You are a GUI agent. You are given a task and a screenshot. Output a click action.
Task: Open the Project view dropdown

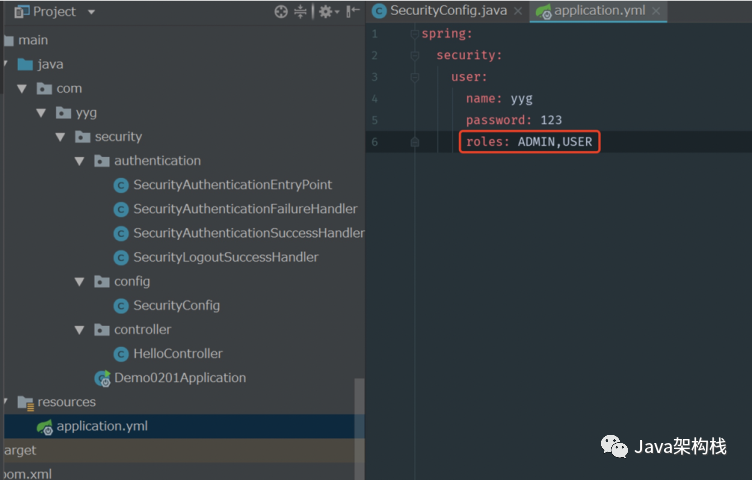(91, 12)
